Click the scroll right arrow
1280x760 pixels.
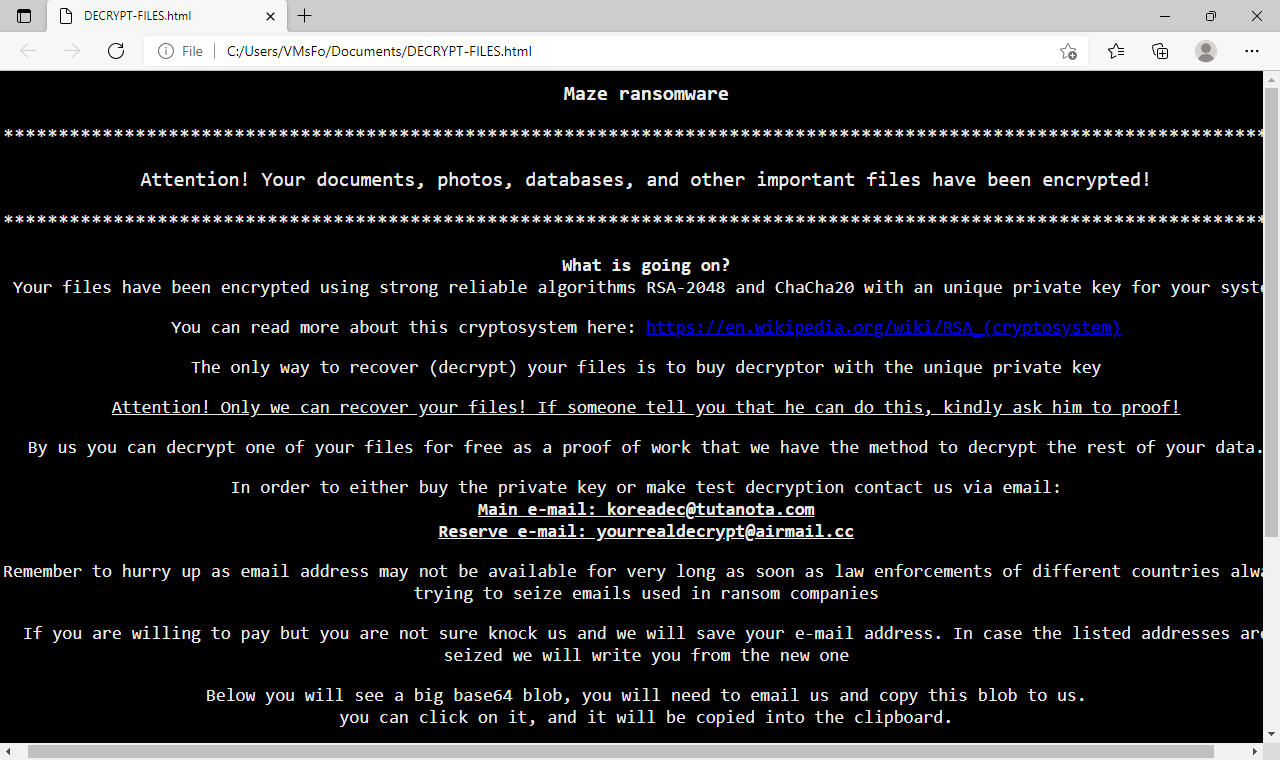[x=1255, y=751]
